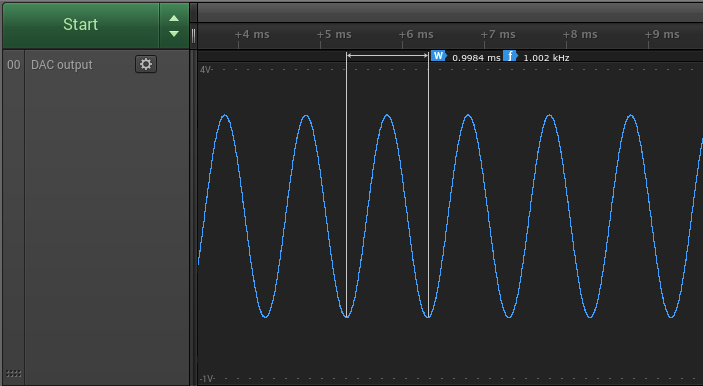Click the +9 ms timeline mark
The height and width of the screenshot is (386, 703).
(x=662, y=35)
